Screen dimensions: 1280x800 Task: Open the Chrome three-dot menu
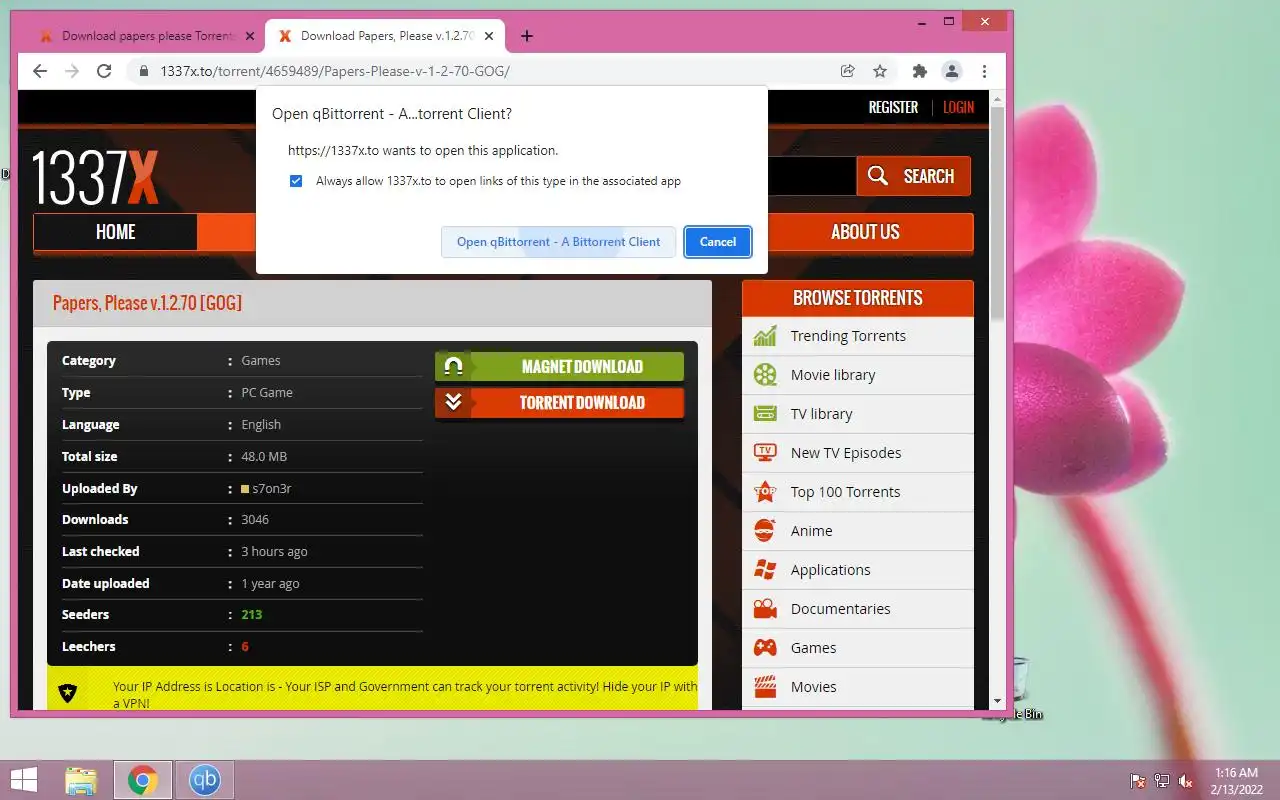point(985,71)
